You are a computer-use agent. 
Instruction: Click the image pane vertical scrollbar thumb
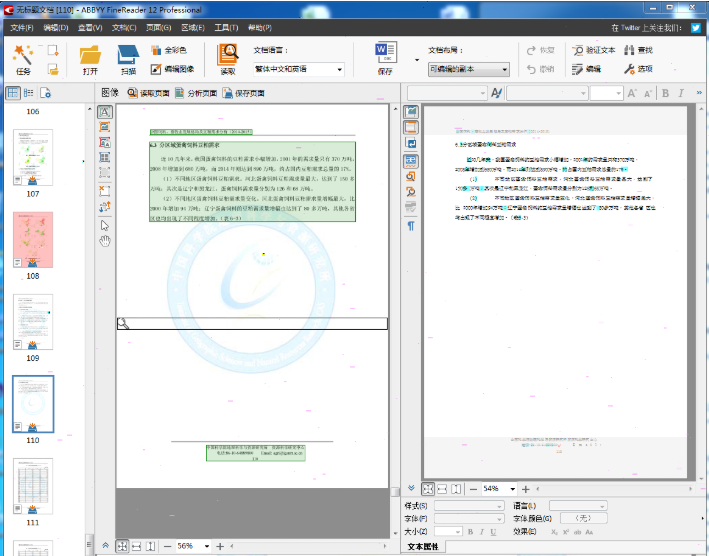pos(395,492)
